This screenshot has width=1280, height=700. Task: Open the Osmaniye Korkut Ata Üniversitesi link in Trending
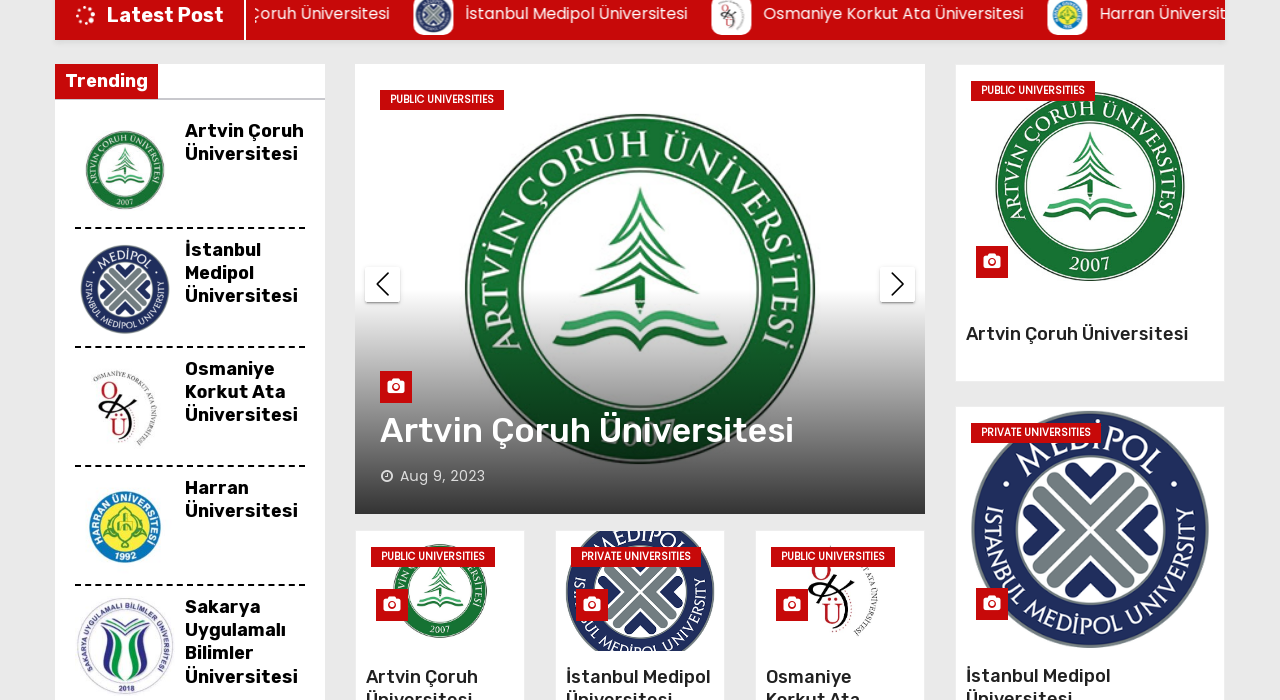click(241, 392)
